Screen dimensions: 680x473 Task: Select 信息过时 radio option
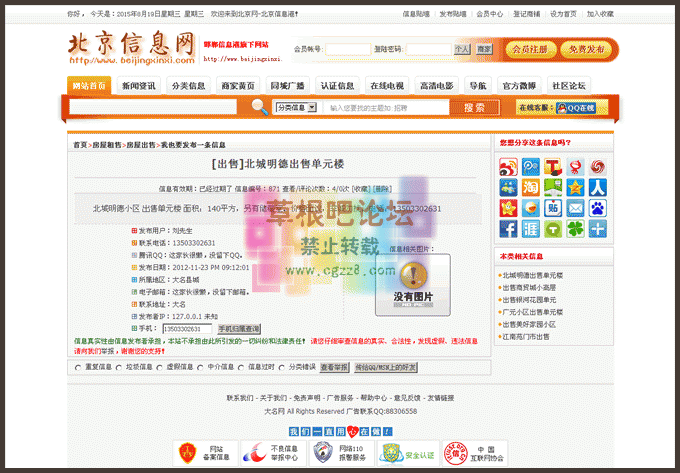(241, 368)
